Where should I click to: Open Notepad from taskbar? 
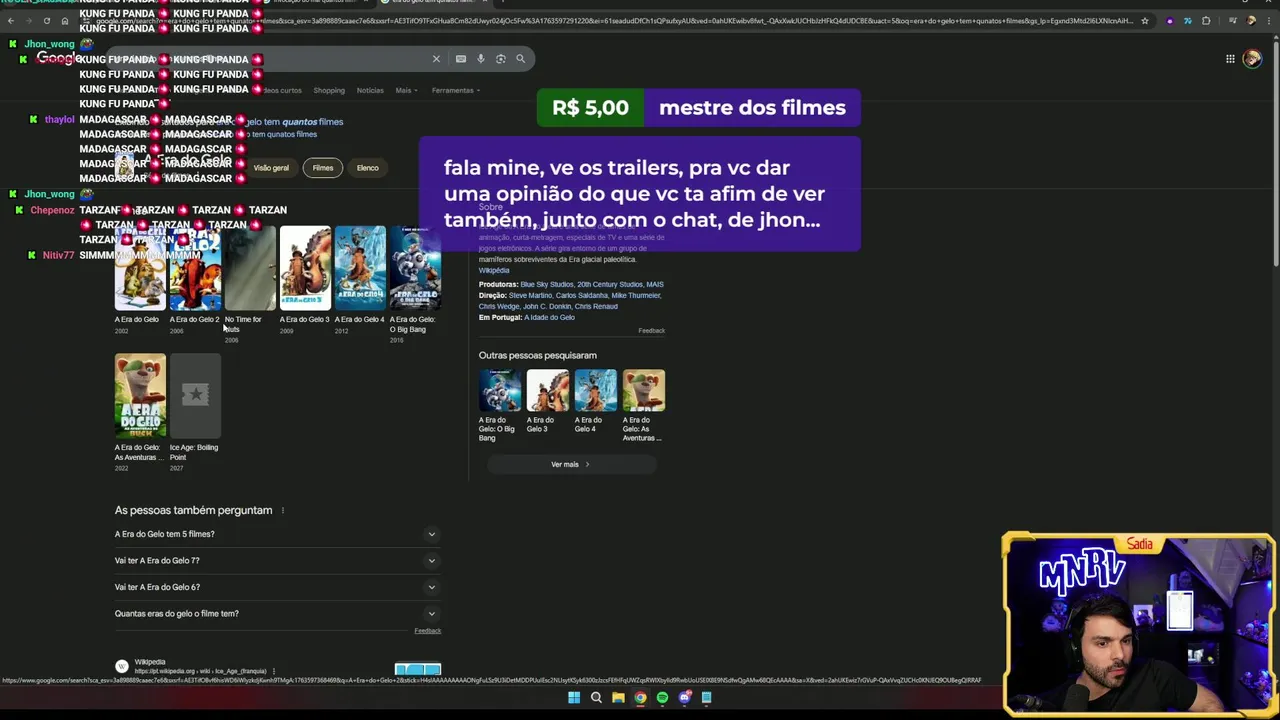tap(706, 698)
